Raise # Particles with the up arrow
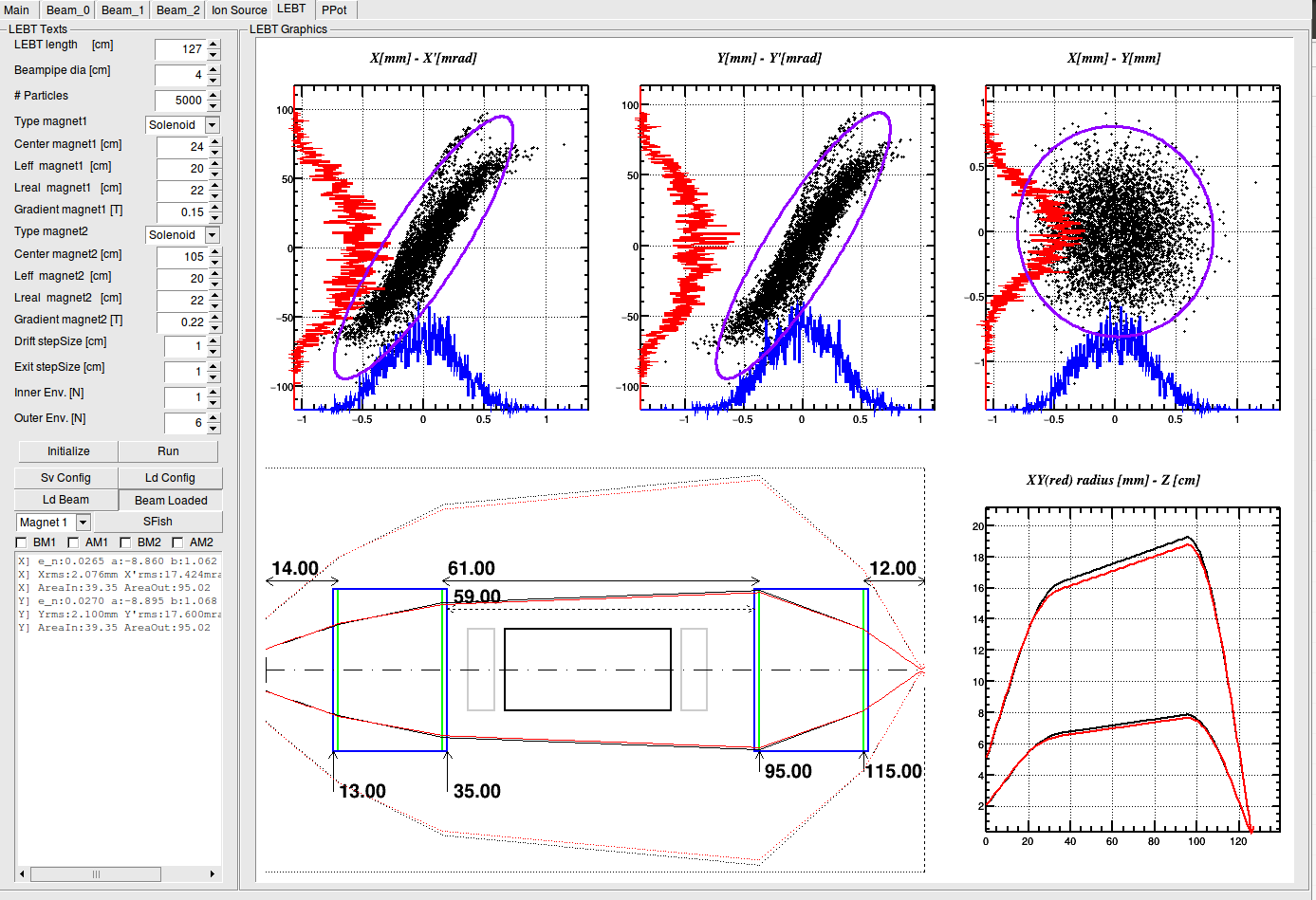Viewport: 1316px width, 900px height. pyautogui.click(x=213, y=95)
